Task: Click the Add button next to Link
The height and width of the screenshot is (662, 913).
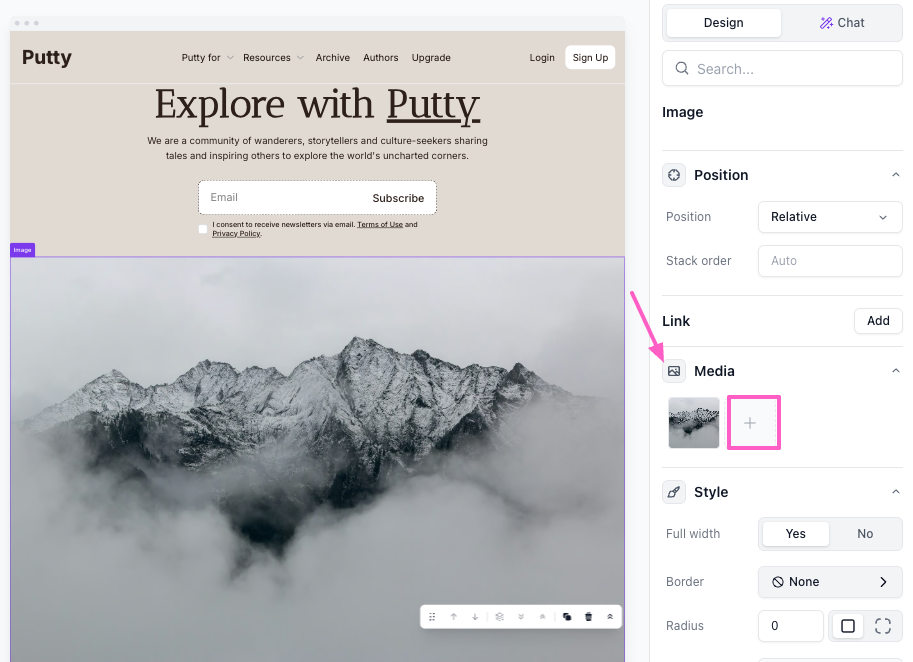Action: [877, 321]
